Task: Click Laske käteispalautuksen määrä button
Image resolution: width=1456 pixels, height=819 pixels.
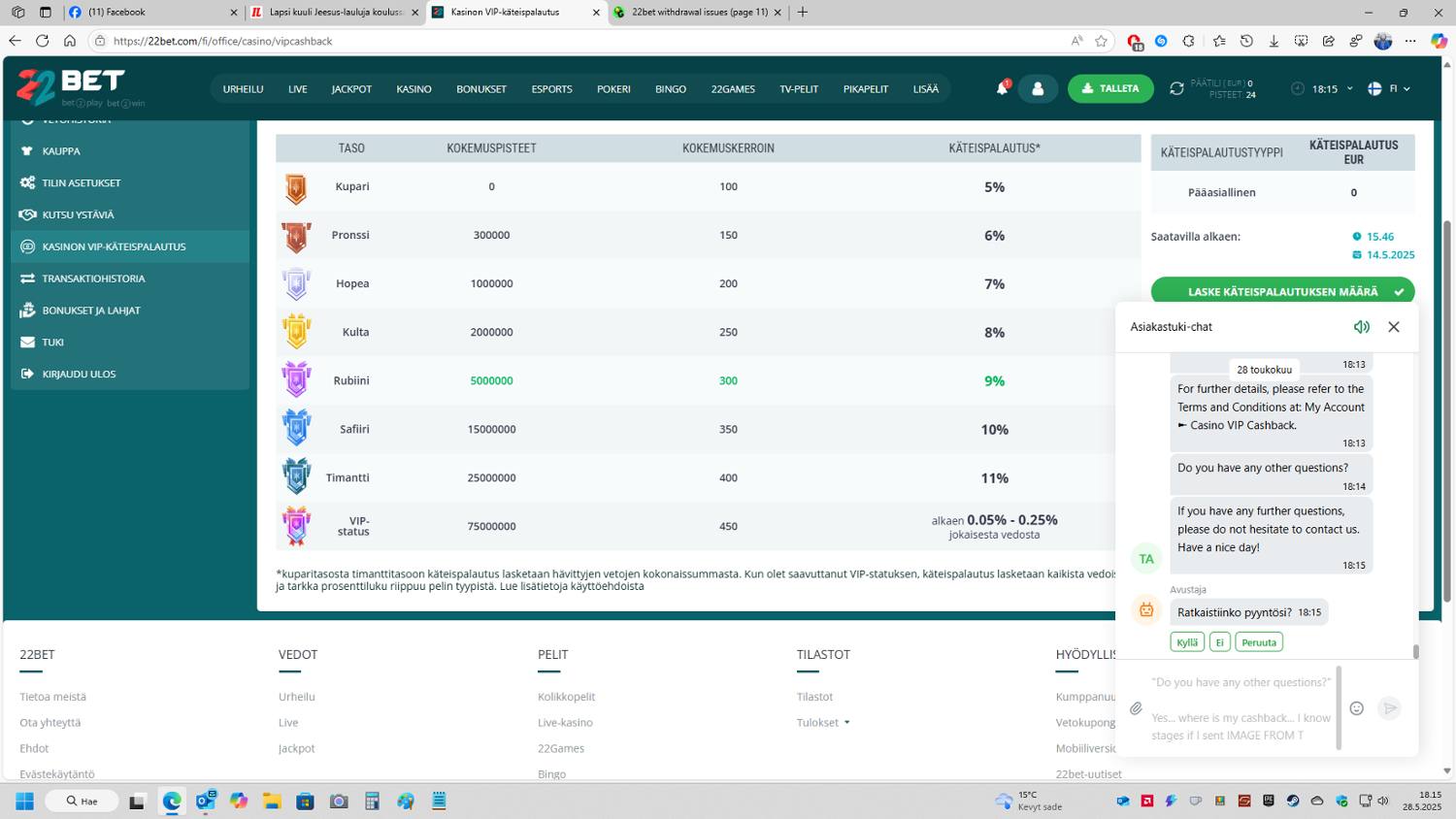Action: tap(1282, 291)
